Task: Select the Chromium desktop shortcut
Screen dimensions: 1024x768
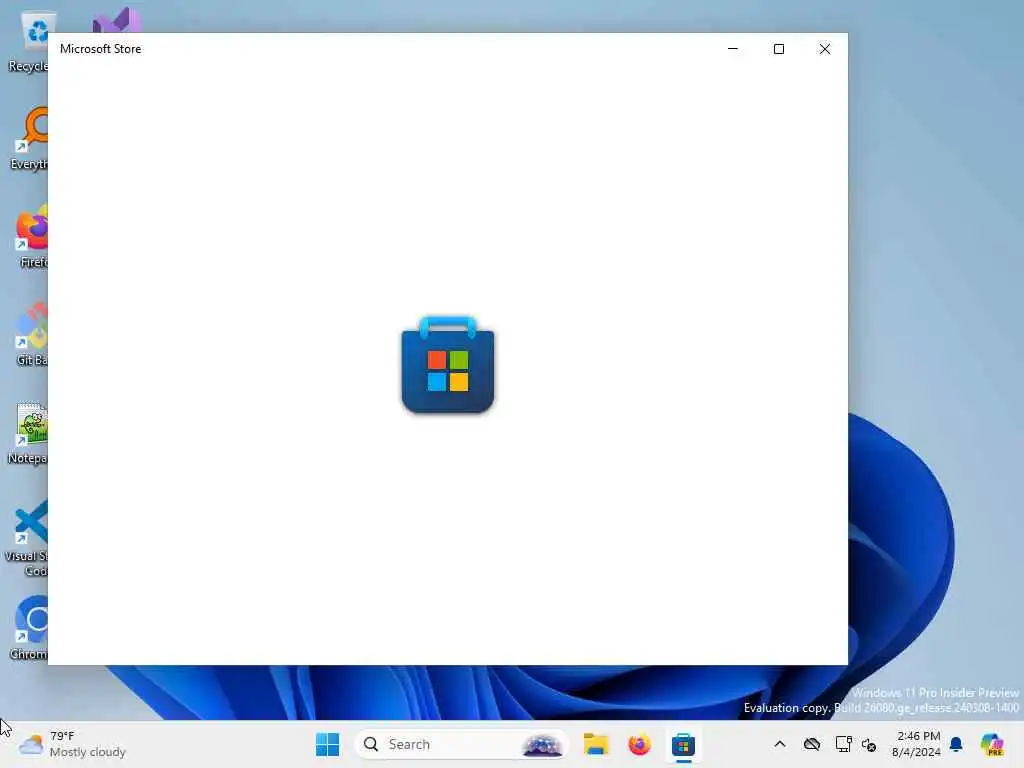Action: pyautogui.click(x=30, y=628)
